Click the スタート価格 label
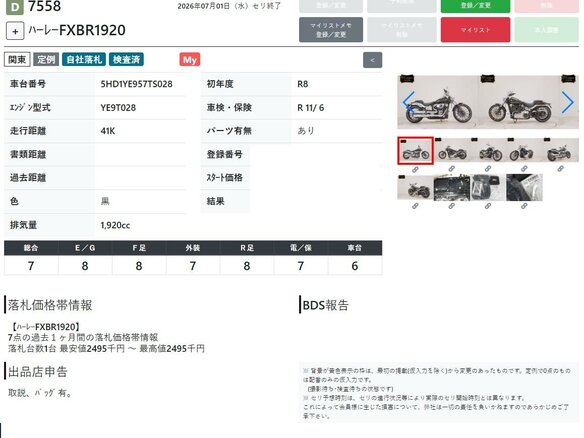The height and width of the screenshot is (438, 584). pyautogui.click(x=225, y=178)
